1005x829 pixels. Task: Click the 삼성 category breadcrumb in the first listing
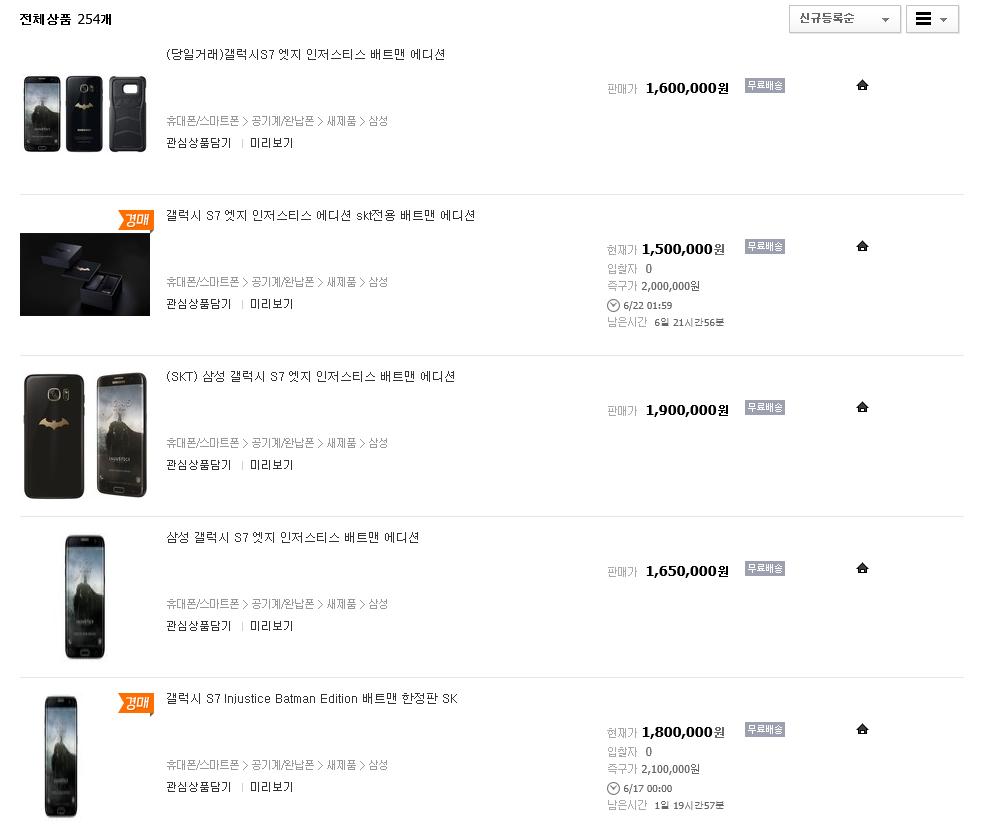pyautogui.click(x=378, y=121)
